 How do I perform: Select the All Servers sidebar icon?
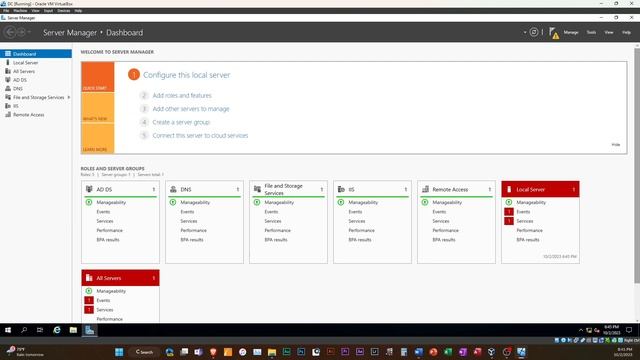click(7, 71)
